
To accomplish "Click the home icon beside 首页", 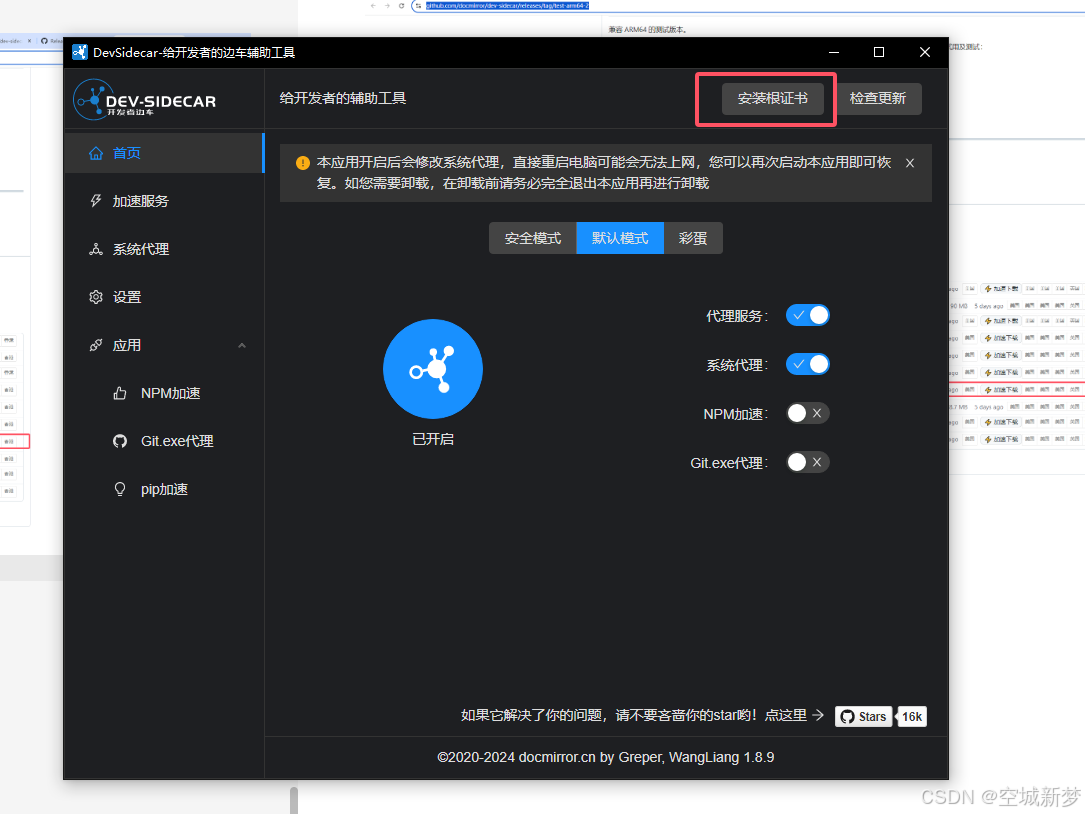I will [96, 153].
